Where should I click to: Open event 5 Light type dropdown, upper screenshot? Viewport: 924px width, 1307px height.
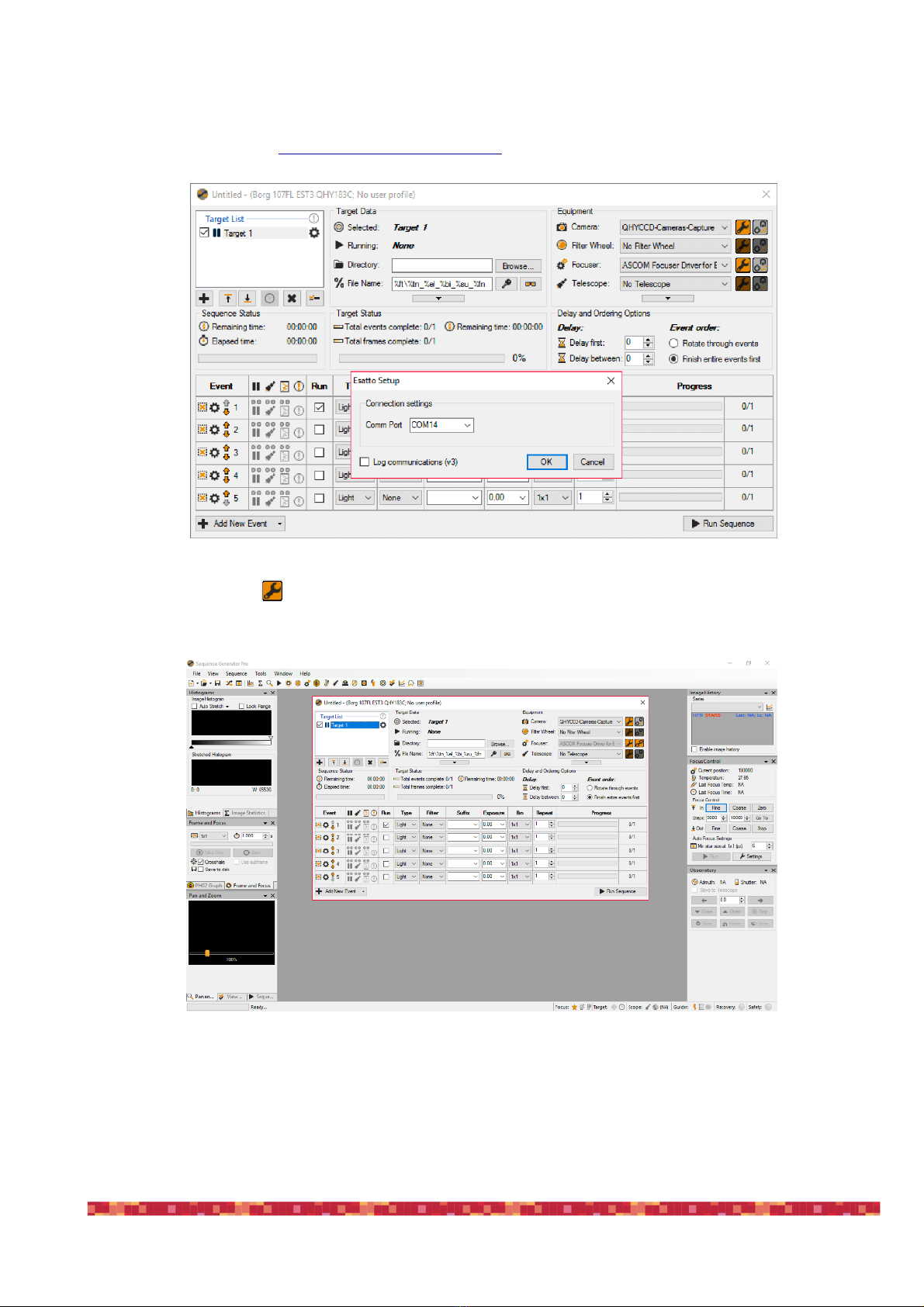click(355, 498)
